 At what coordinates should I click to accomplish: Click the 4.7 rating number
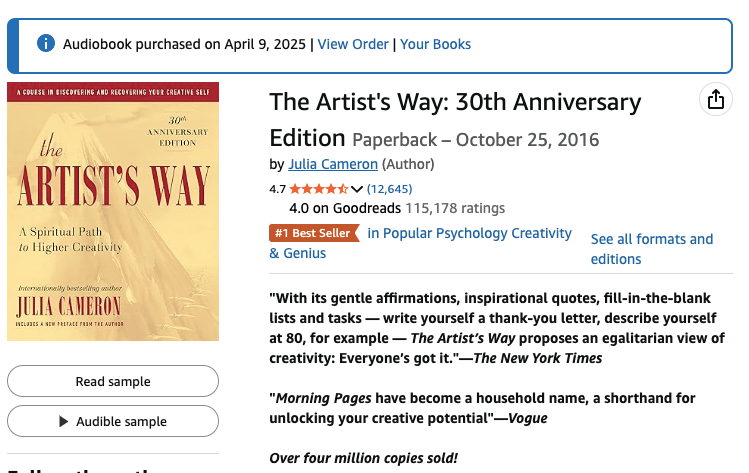(277, 189)
